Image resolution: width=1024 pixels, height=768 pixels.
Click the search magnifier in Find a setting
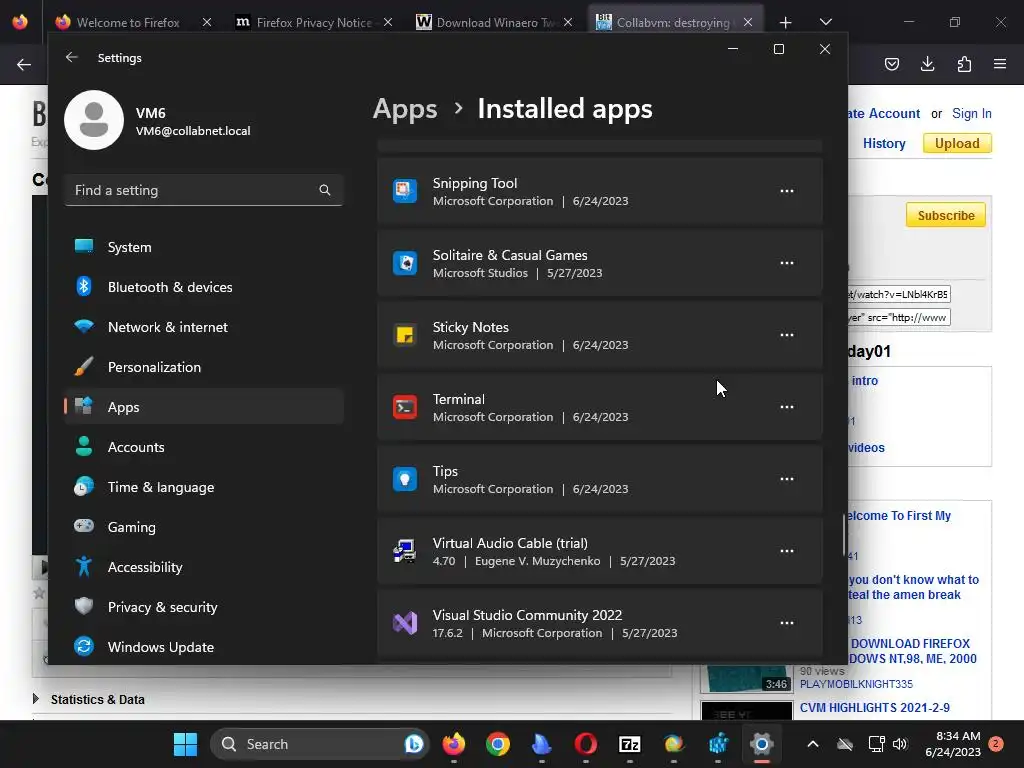tap(325, 190)
